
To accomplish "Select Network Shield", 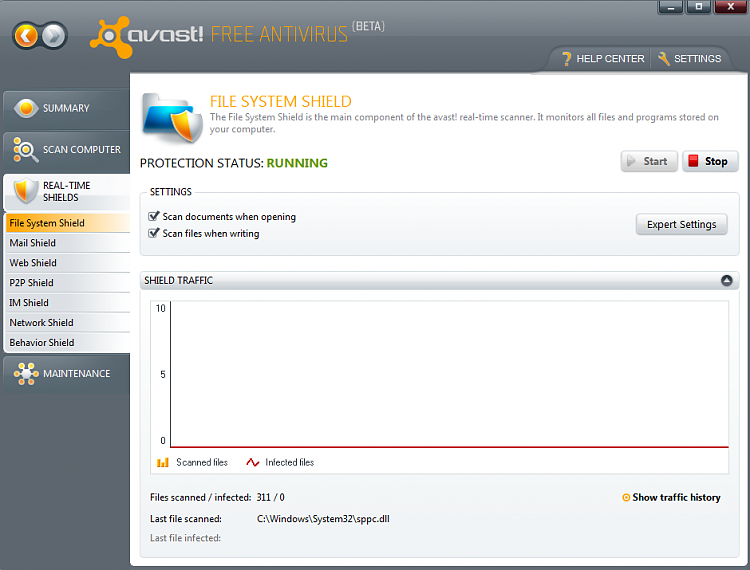I will click(x=68, y=323).
